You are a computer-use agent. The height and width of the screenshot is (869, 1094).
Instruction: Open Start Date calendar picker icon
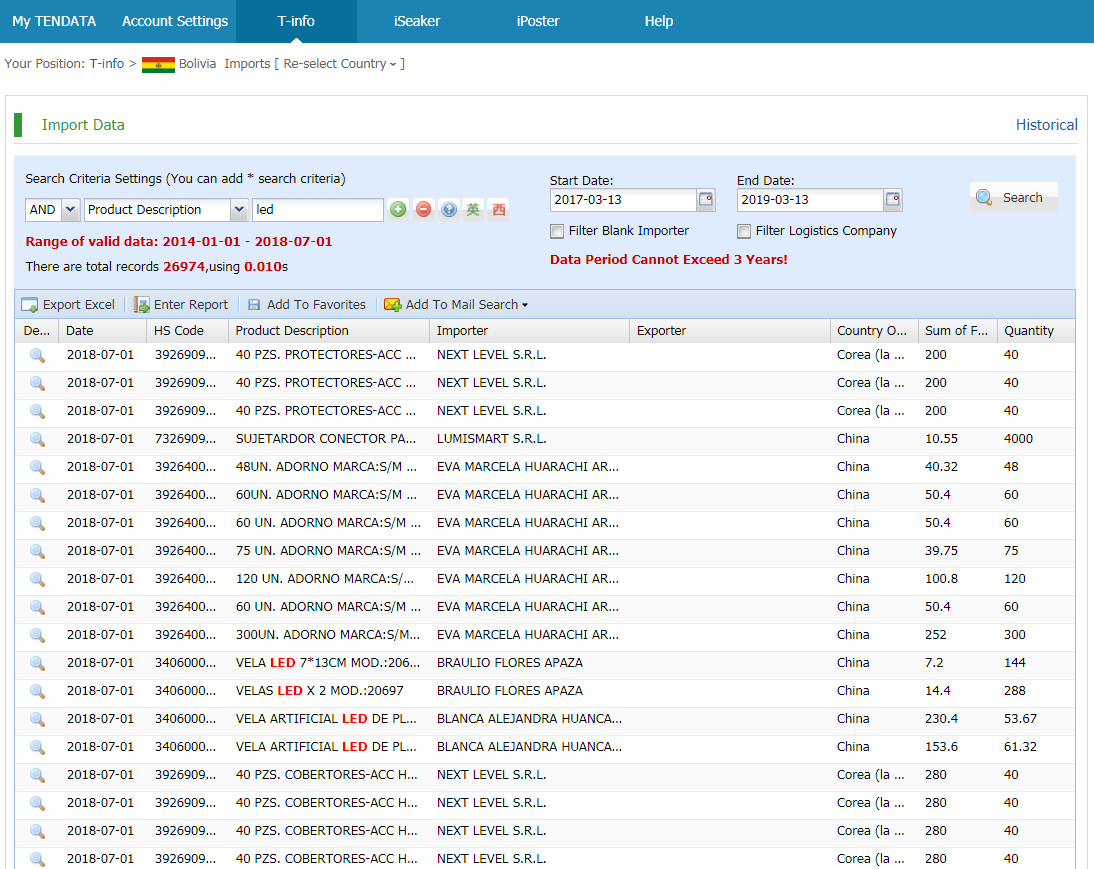[706, 200]
